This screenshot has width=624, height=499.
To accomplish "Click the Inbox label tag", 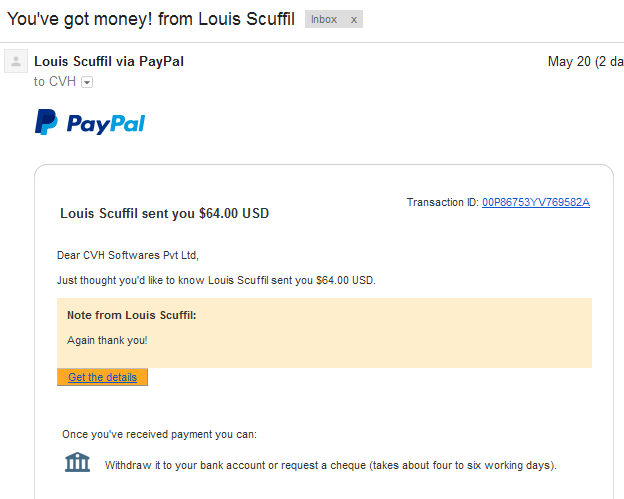I will tap(324, 19).
